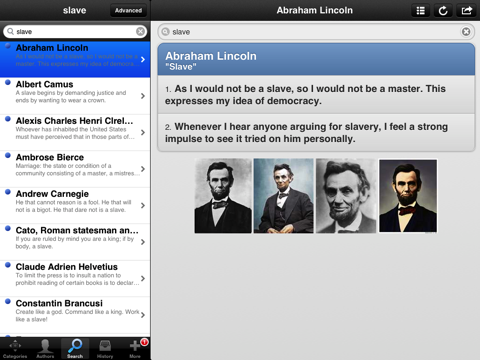The image size is (480, 360).
Task: Open the blue-background seated Lincoln photo
Action: point(283,196)
